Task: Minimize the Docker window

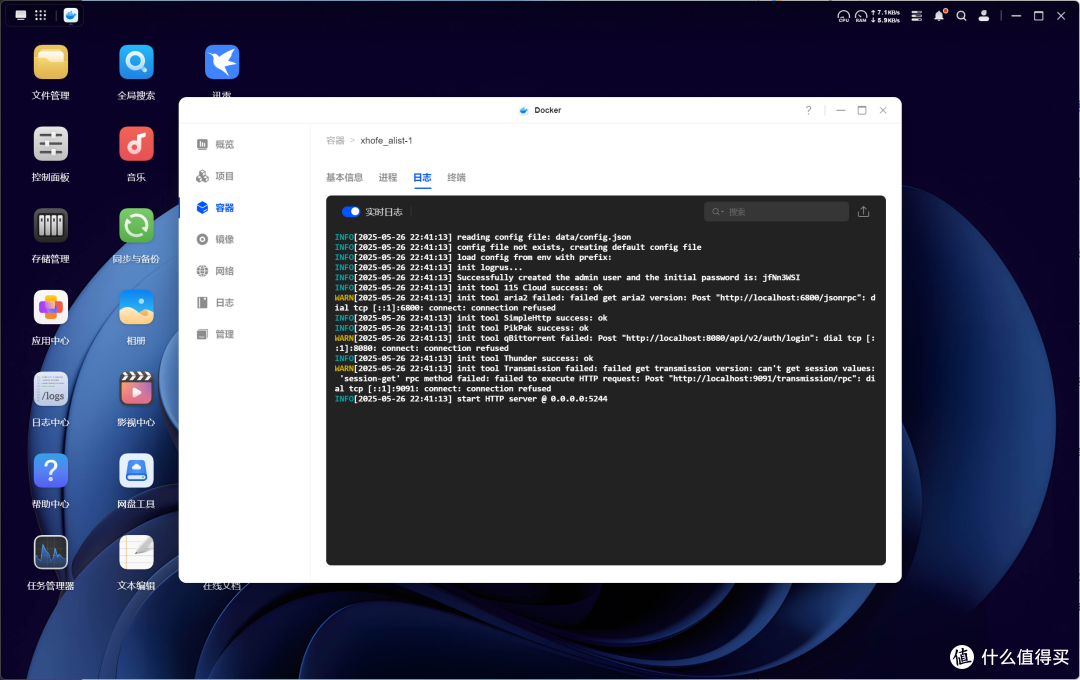Action: (840, 110)
